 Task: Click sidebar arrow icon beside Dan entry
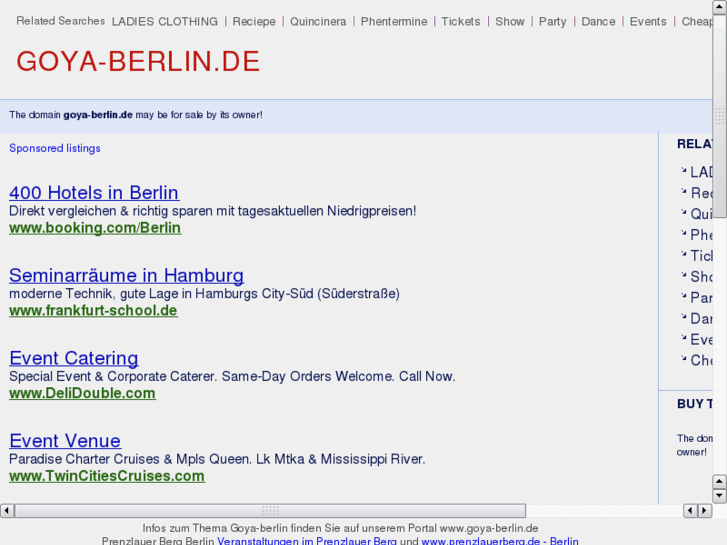coord(683,316)
